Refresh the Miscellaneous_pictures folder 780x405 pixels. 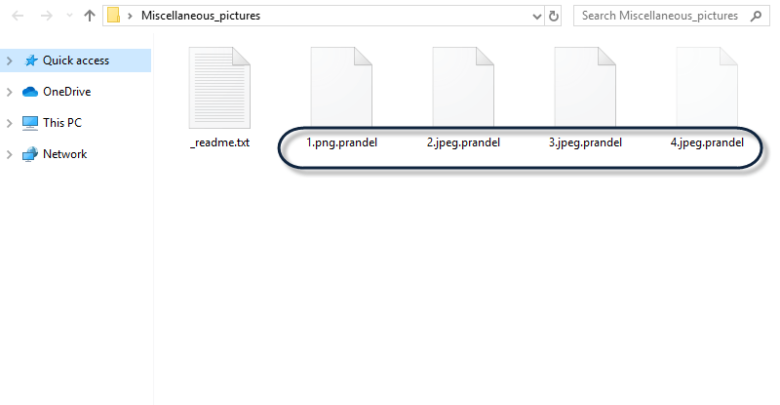point(553,16)
